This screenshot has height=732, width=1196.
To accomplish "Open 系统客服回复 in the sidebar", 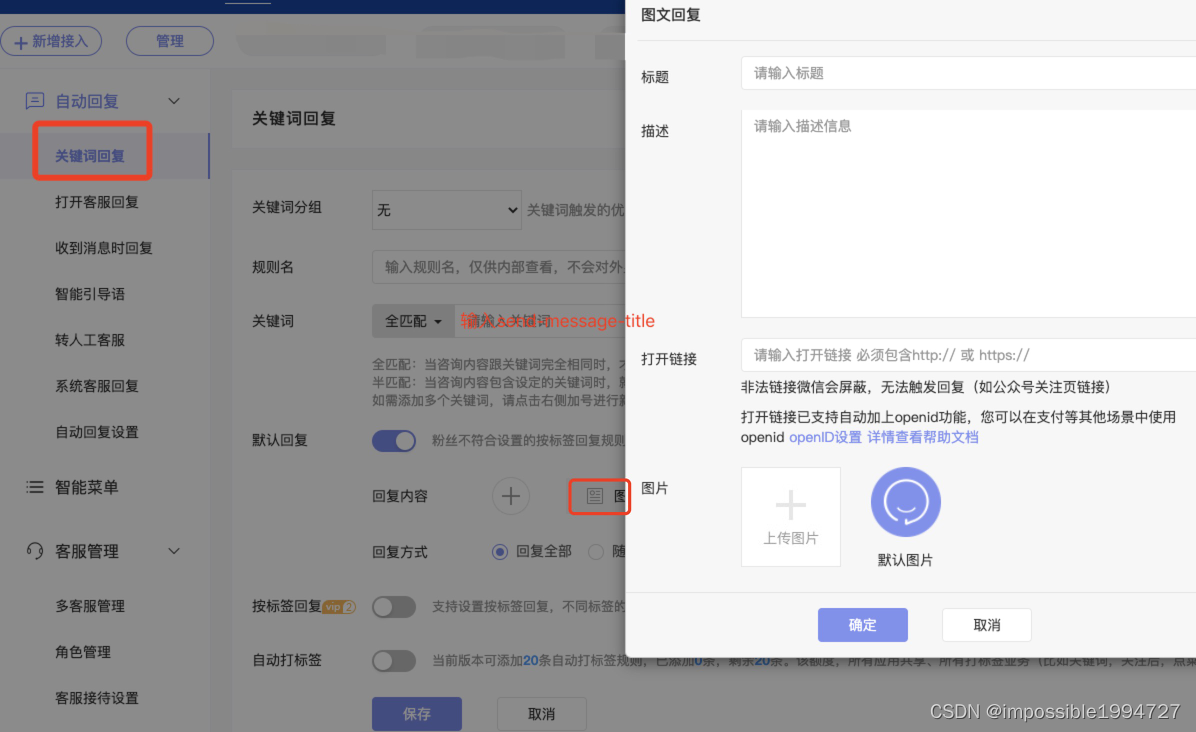I will [97, 386].
